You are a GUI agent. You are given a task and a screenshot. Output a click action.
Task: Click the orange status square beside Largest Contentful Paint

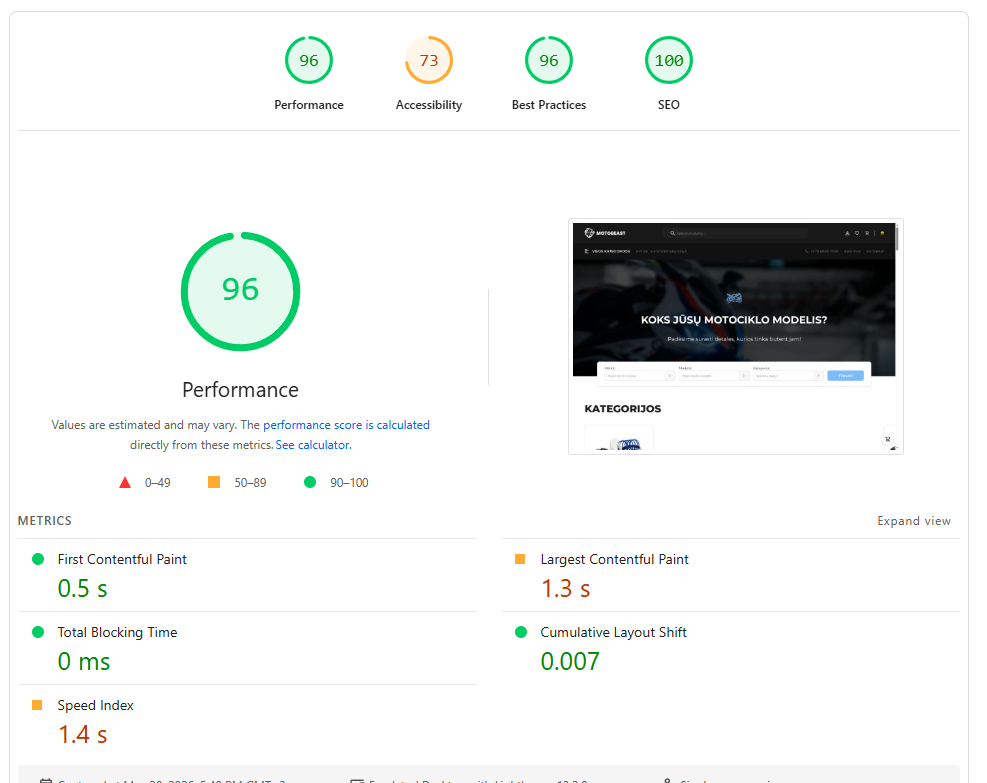click(520, 559)
